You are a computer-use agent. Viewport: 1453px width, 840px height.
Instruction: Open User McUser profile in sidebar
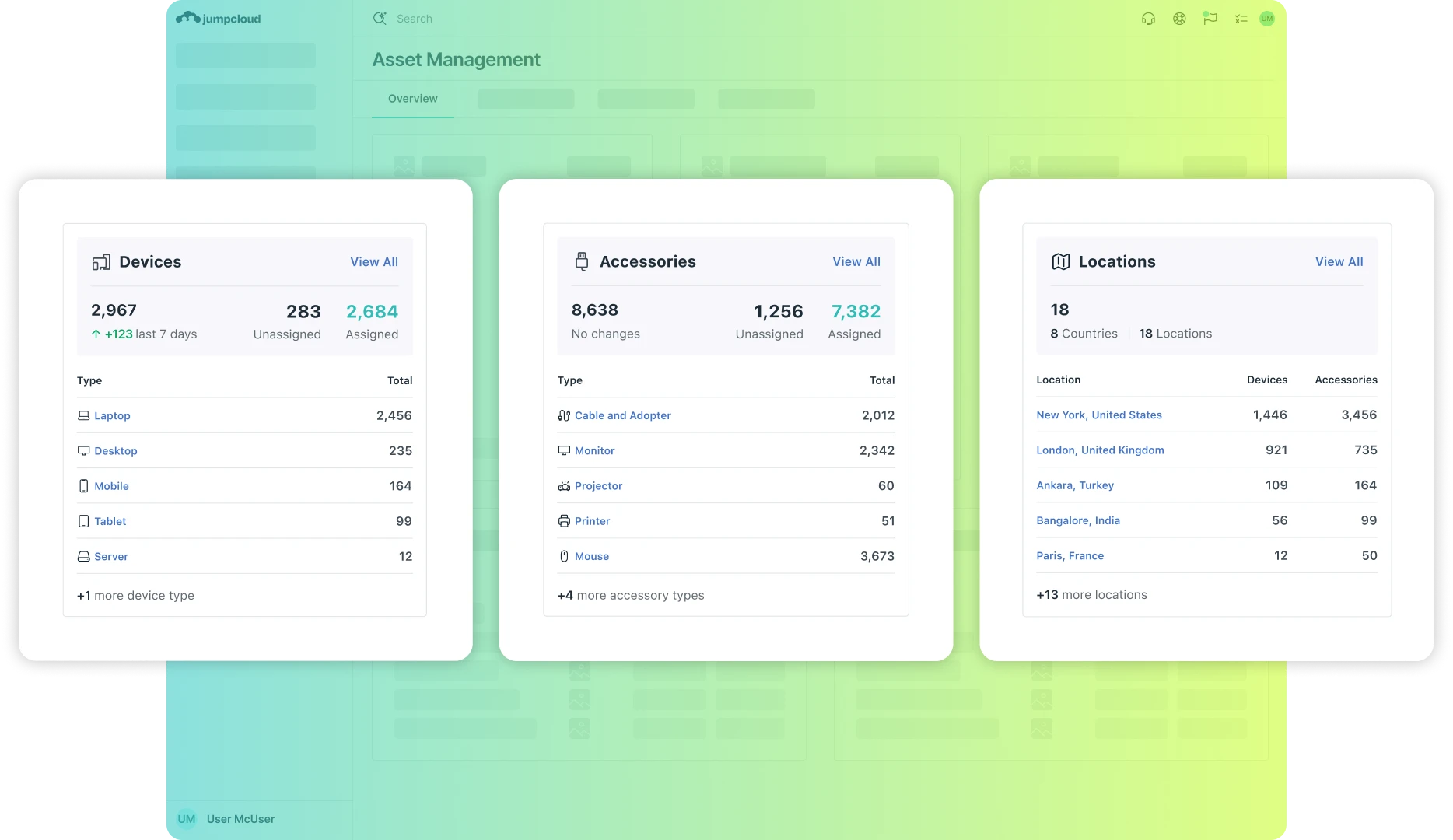point(240,819)
